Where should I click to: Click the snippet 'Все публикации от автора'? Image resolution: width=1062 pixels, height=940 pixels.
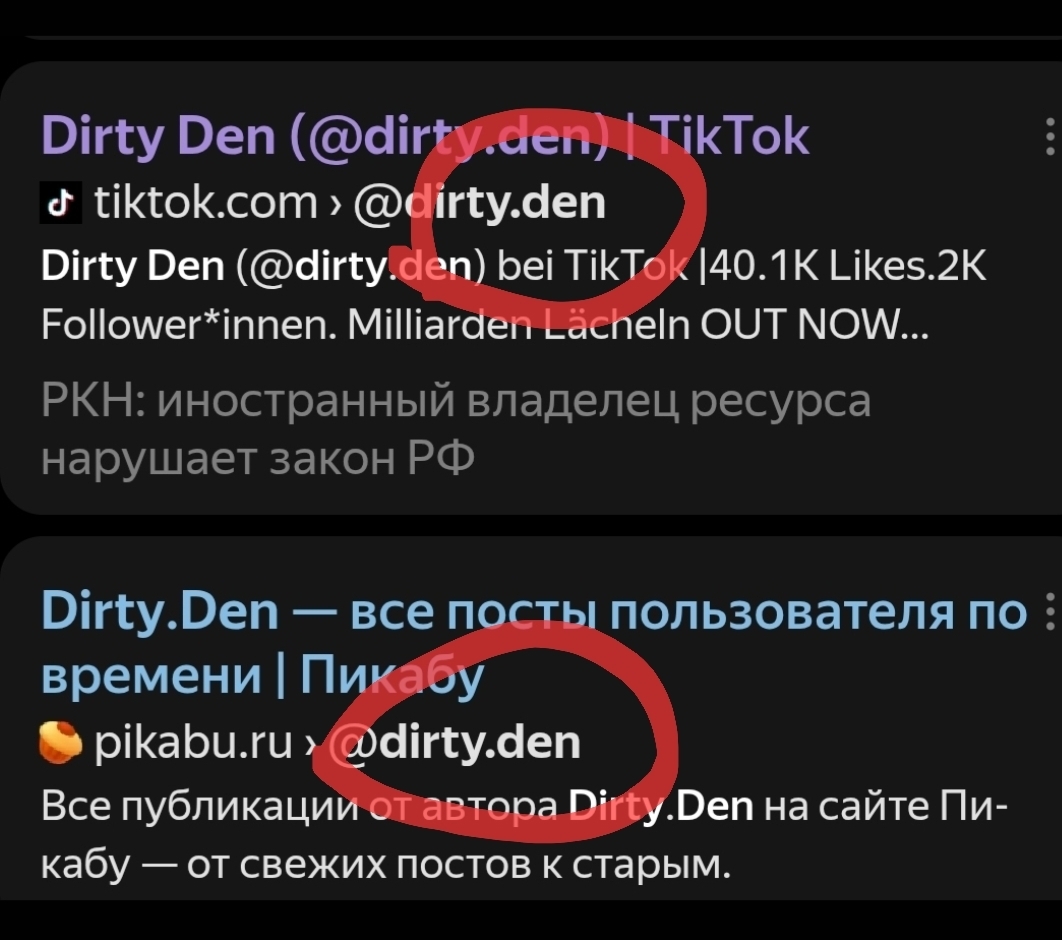[299, 806]
